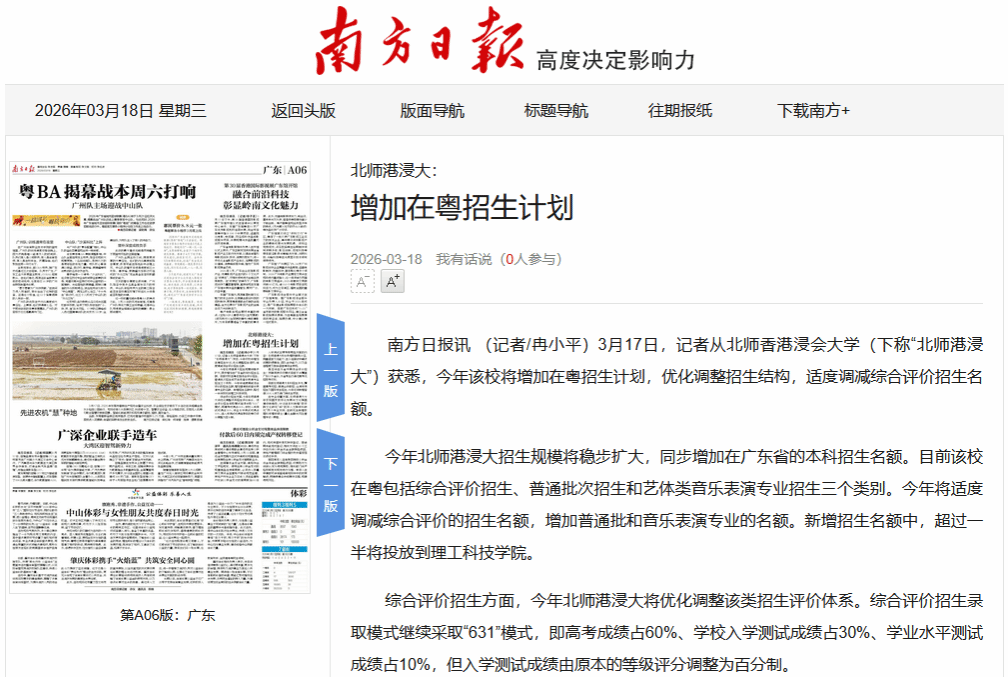Viewport: 1008px width, 677px height.
Task: Click the 南方日报 masthead logo
Action: click(419, 43)
